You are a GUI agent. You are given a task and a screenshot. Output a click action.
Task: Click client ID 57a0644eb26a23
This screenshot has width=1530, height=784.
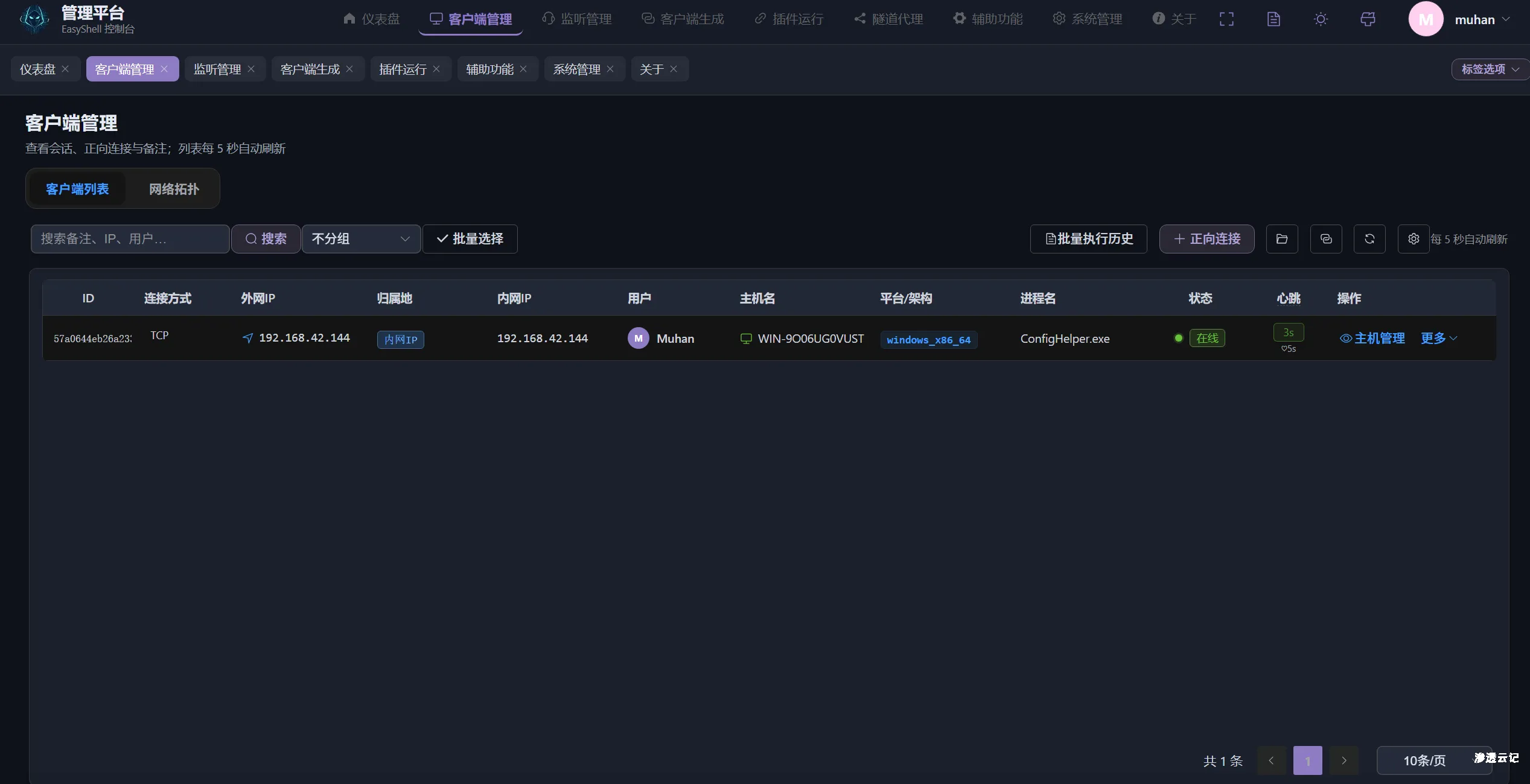[93, 339]
